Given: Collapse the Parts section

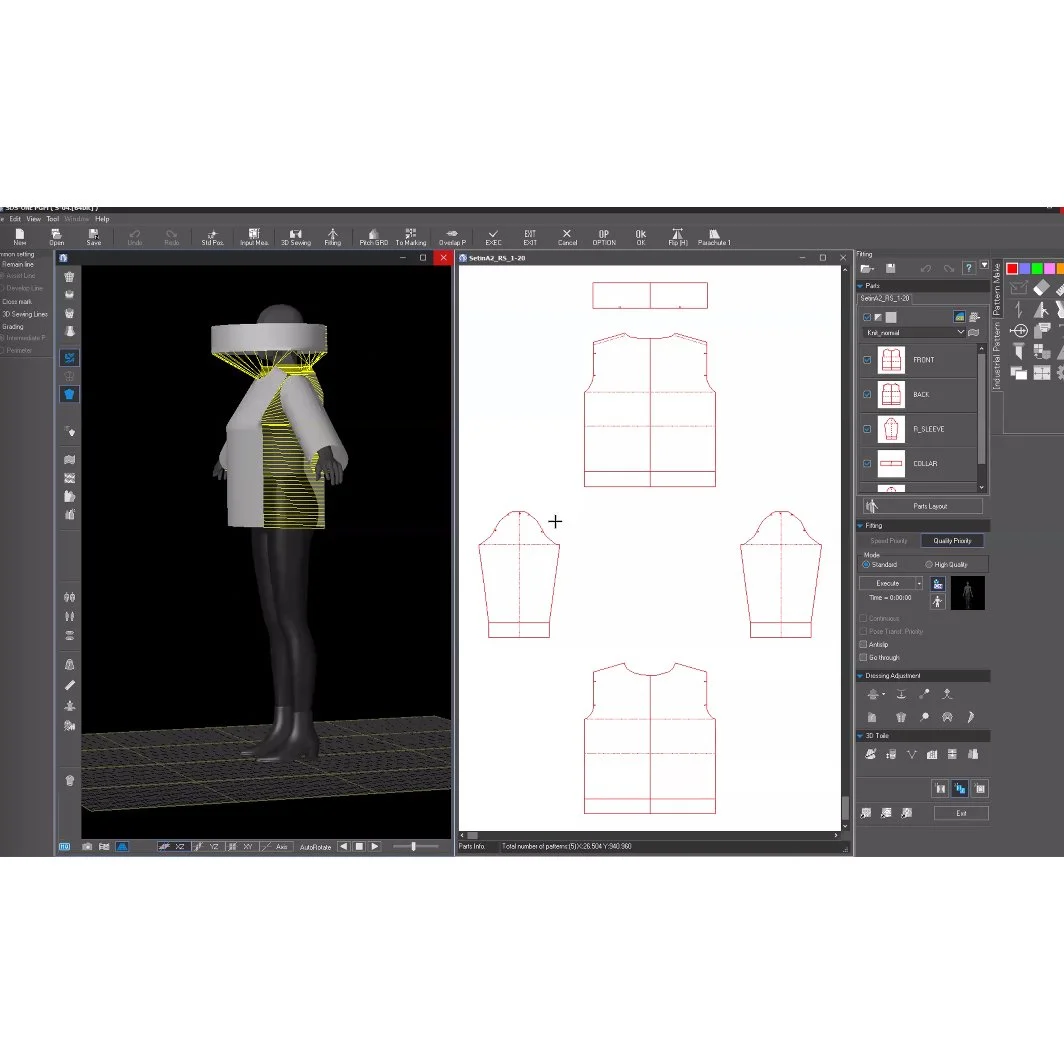Looking at the screenshot, I should (860, 286).
